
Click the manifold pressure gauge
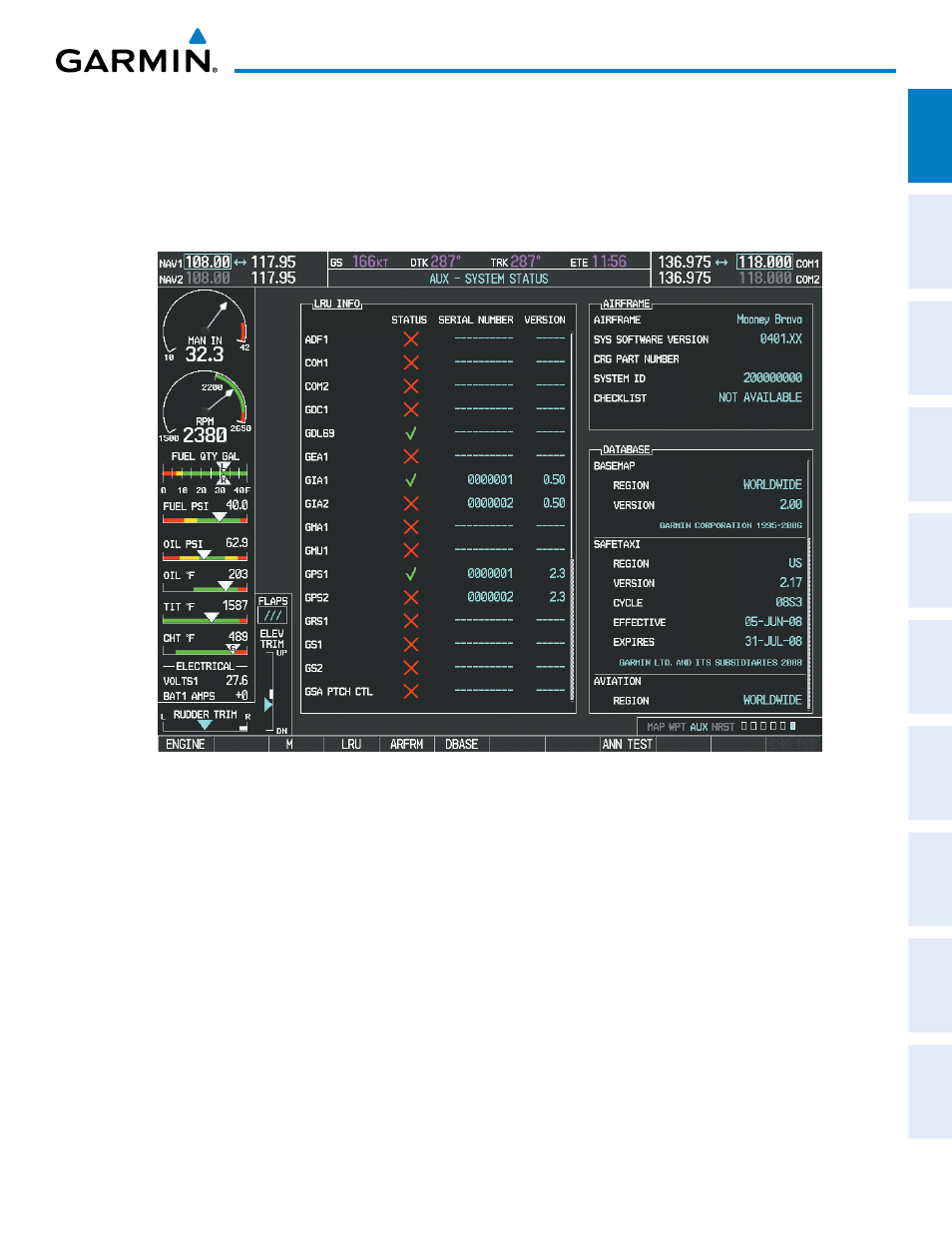206,327
